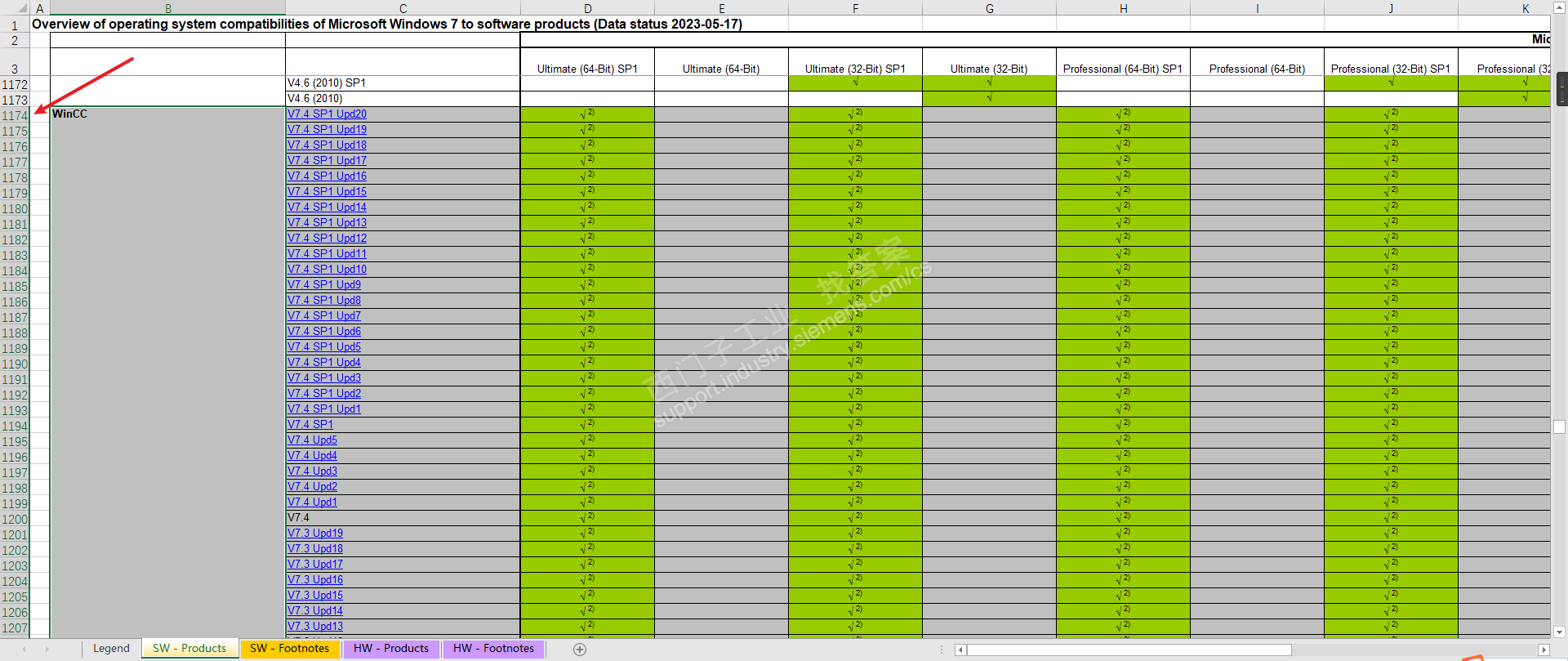Click the V7.4 SP1 link in row 1194
This screenshot has height=661, width=1568.
pyautogui.click(x=310, y=425)
